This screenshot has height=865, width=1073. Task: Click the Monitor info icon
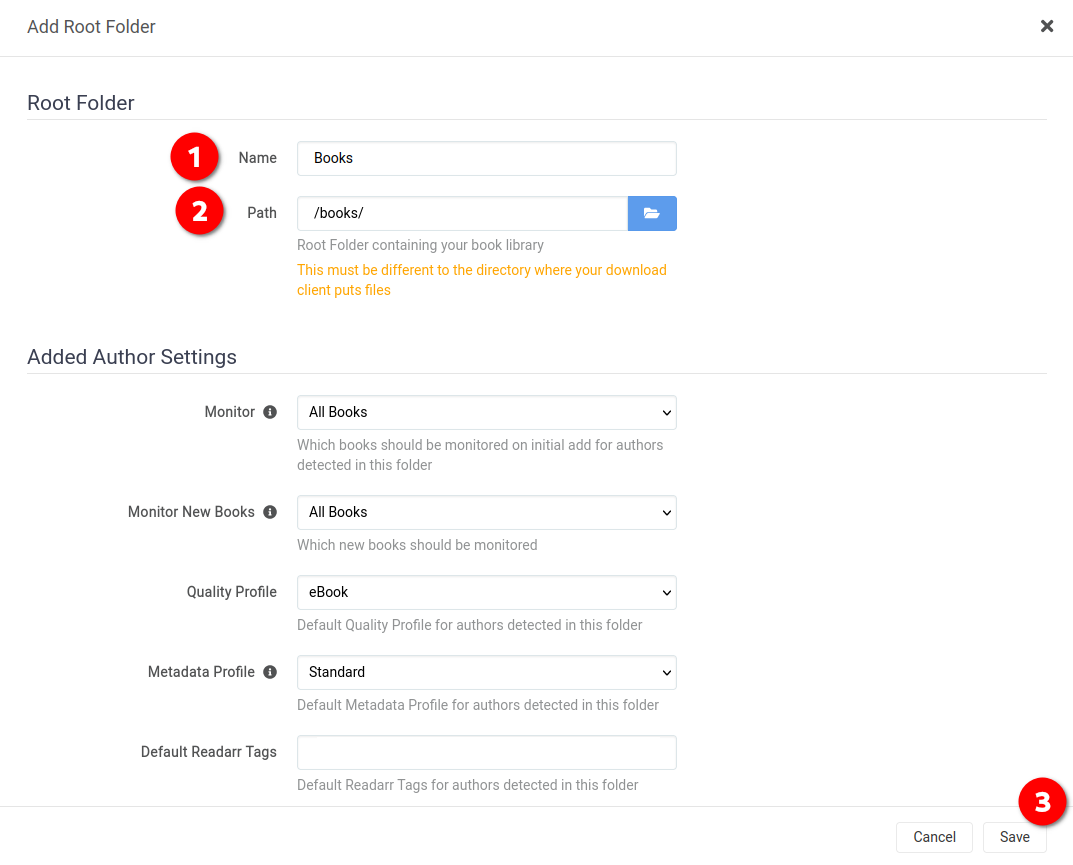coord(270,412)
